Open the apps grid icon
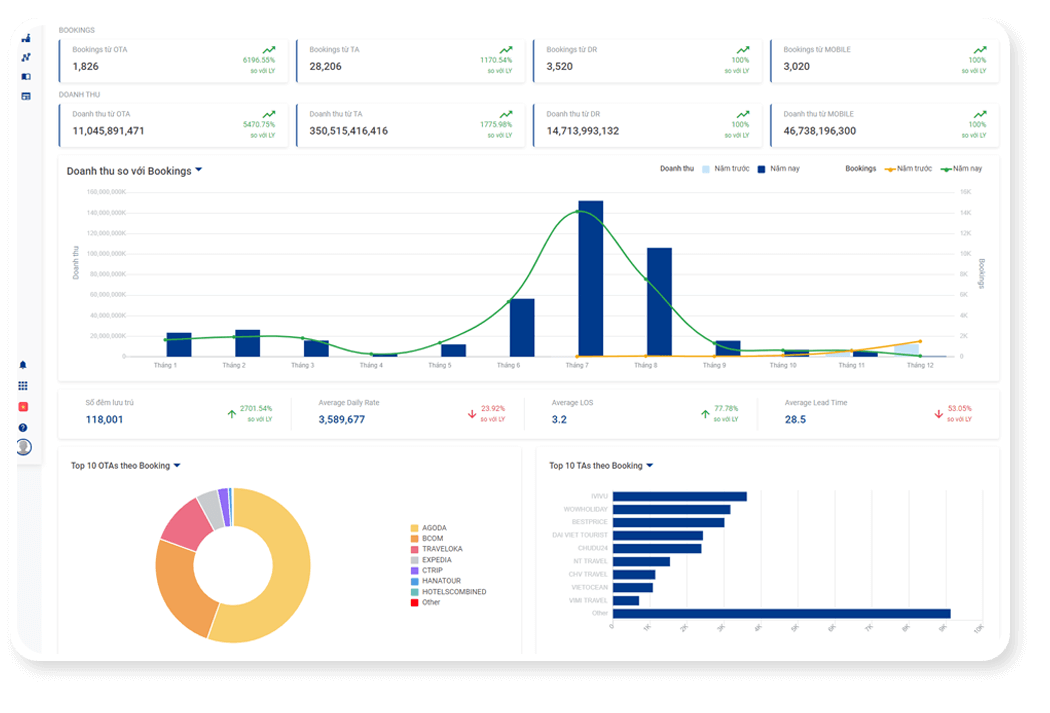Viewport: 1050px width, 713px height. (23, 385)
